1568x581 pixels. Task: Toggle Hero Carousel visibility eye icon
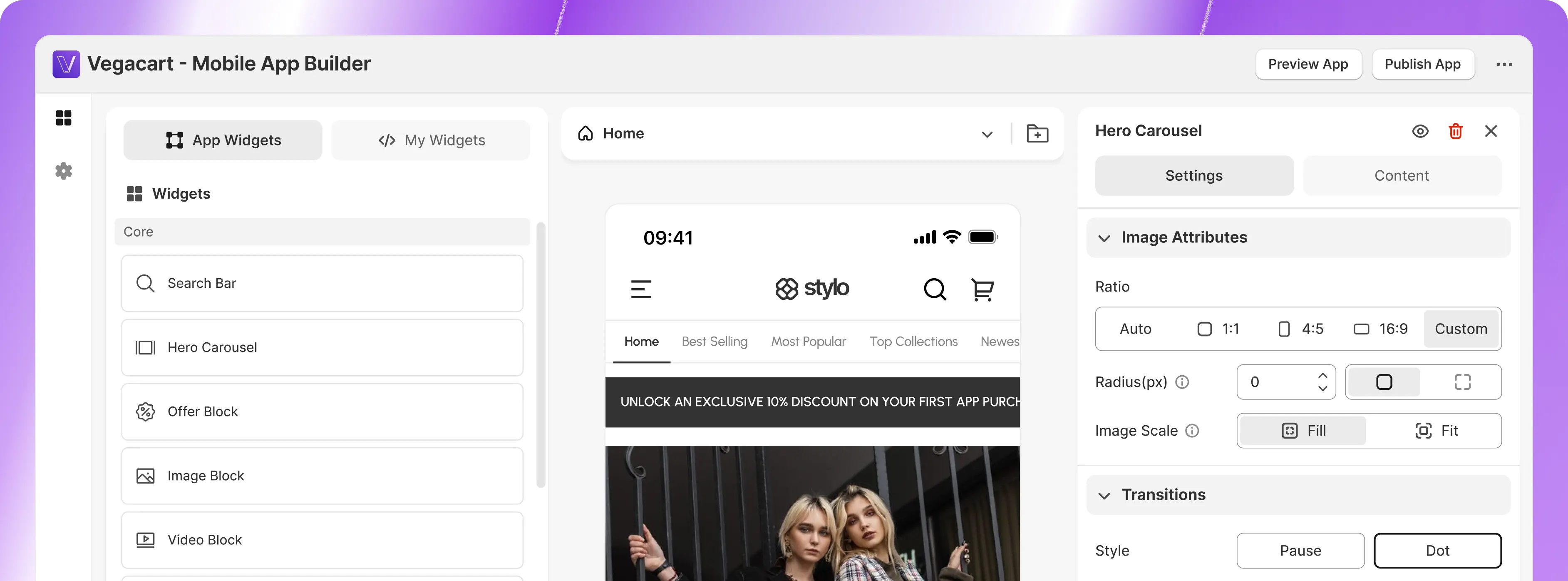(x=1420, y=131)
